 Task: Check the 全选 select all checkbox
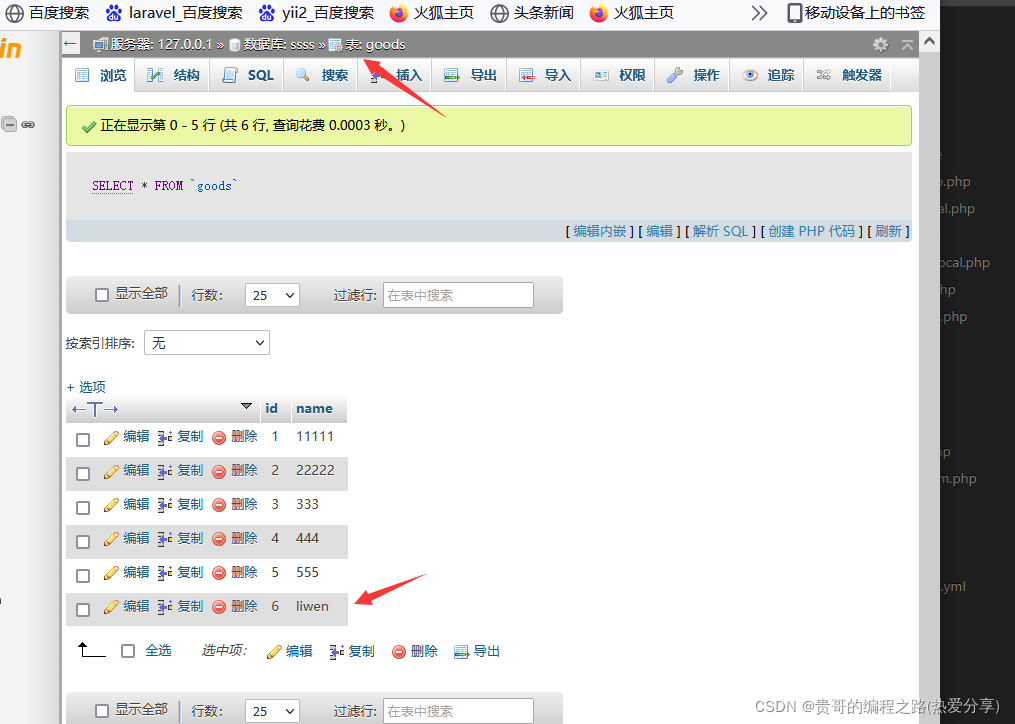128,651
